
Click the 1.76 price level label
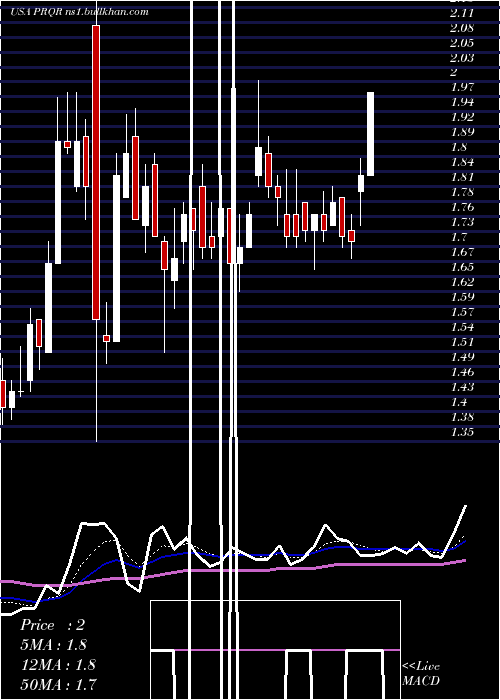pos(462,207)
